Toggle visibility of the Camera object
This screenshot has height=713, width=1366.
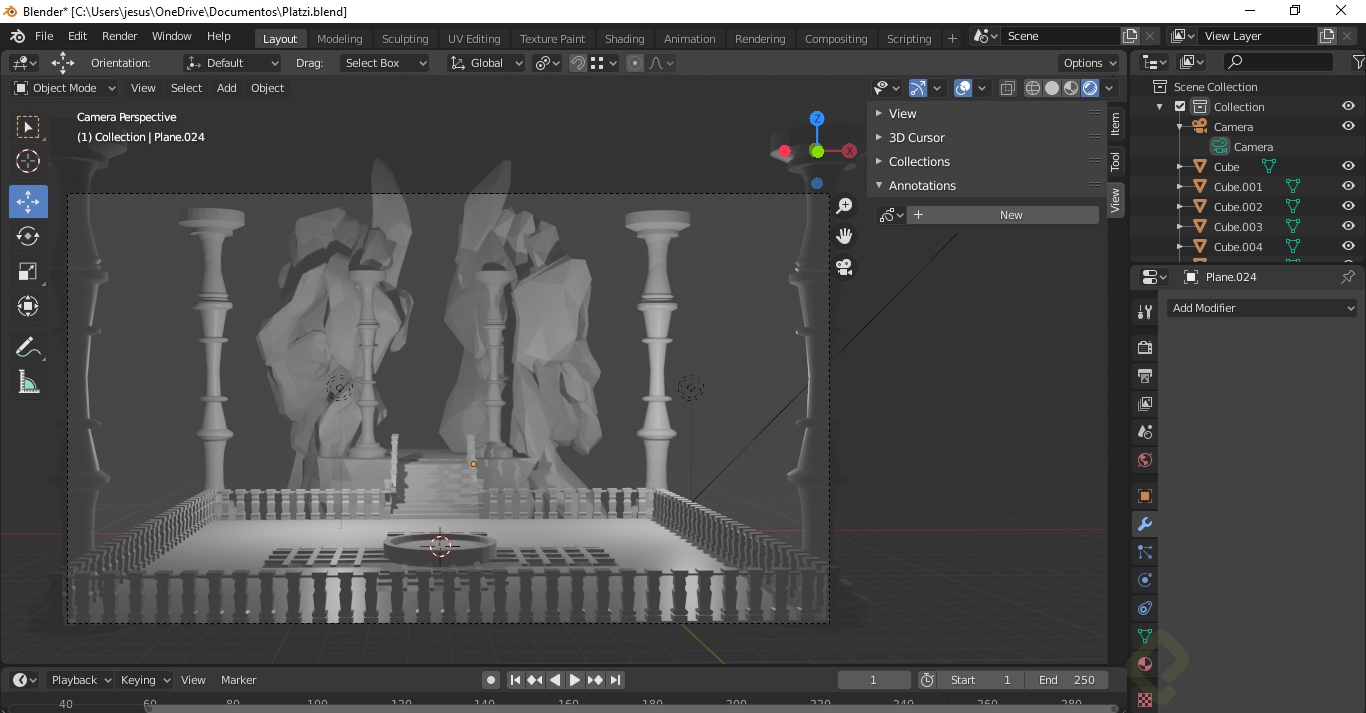point(1348,126)
